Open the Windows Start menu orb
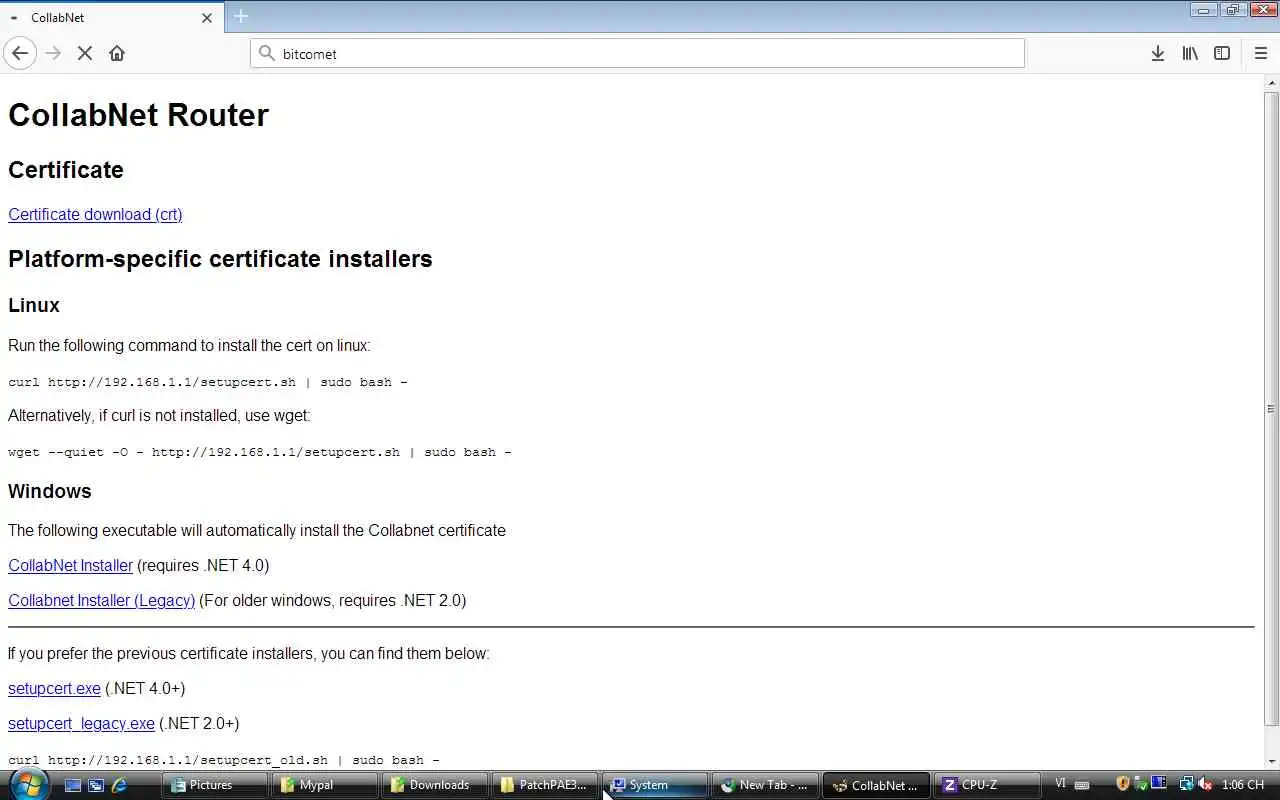Screen dimensions: 1280x800 coord(28,784)
